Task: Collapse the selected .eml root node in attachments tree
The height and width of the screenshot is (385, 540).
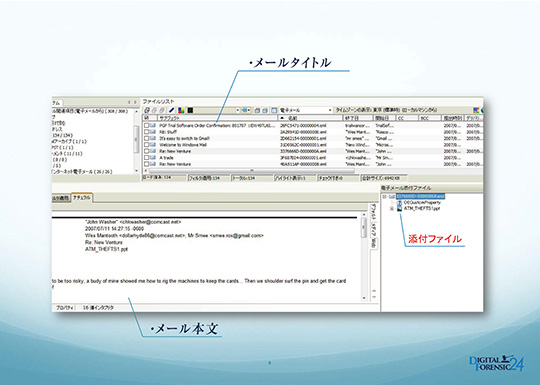Action: [385, 197]
